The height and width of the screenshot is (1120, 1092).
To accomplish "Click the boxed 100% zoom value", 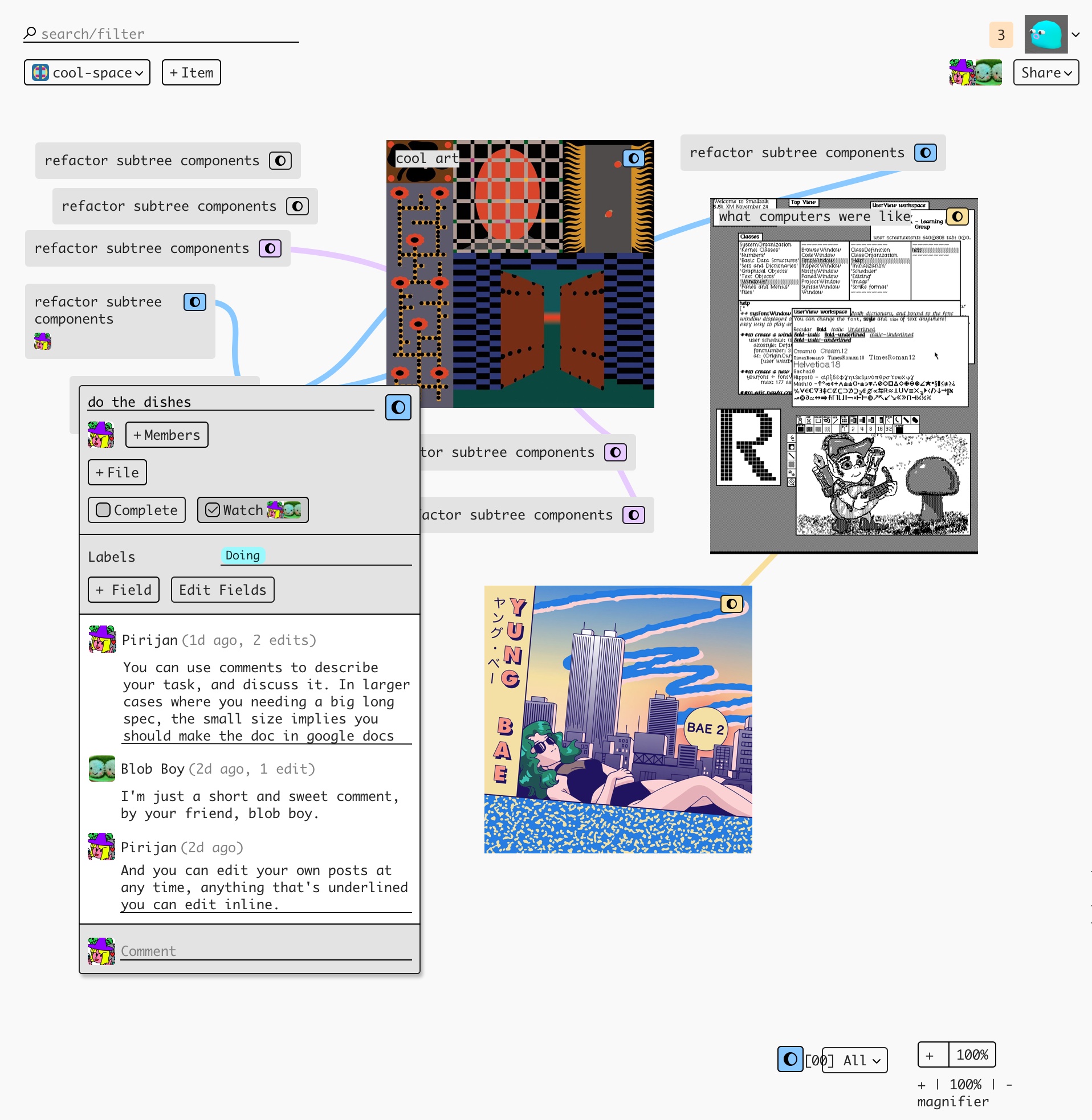I will click(972, 1055).
